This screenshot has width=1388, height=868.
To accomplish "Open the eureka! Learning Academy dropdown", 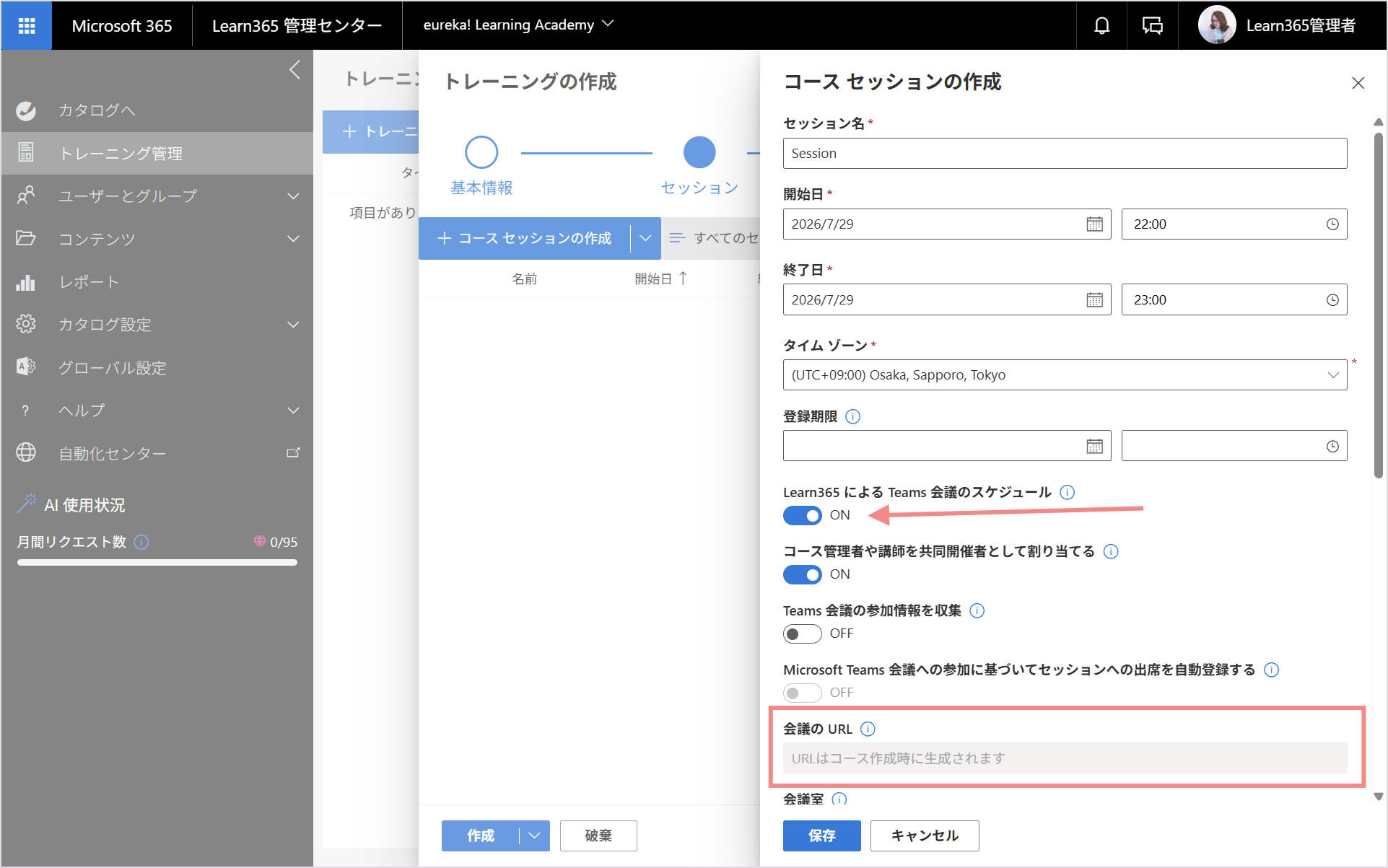I will [x=518, y=25].
